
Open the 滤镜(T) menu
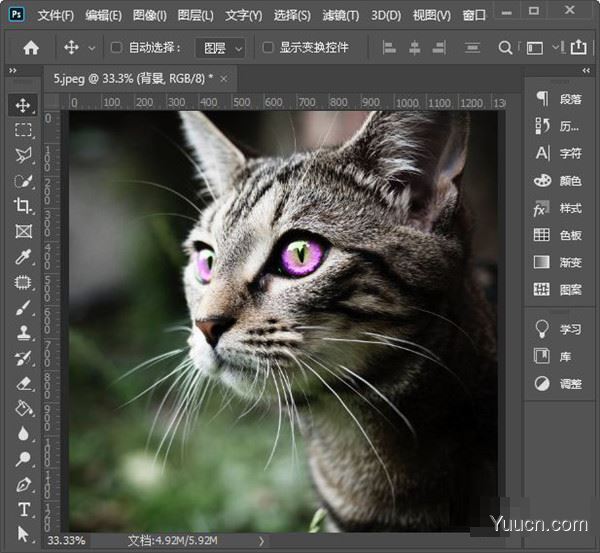click(341, 15)
